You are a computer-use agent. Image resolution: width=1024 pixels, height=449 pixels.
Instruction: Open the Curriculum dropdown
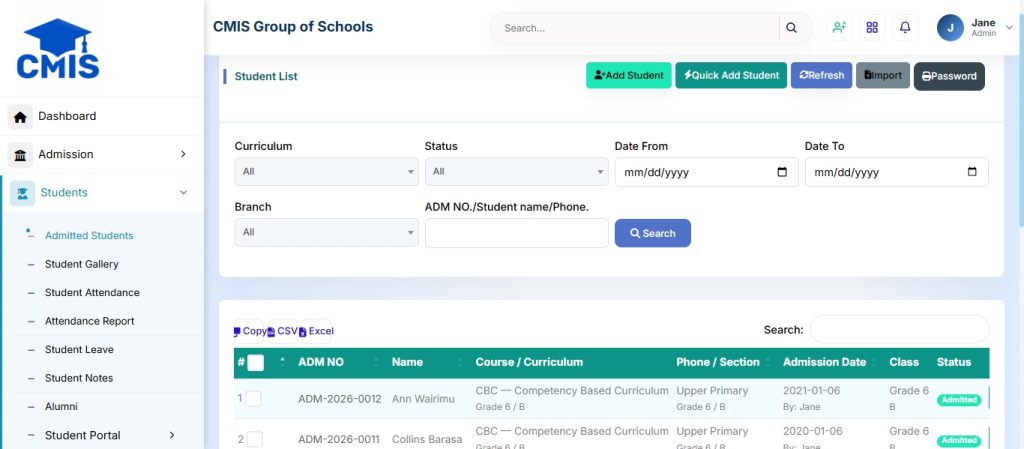[327, 172]
